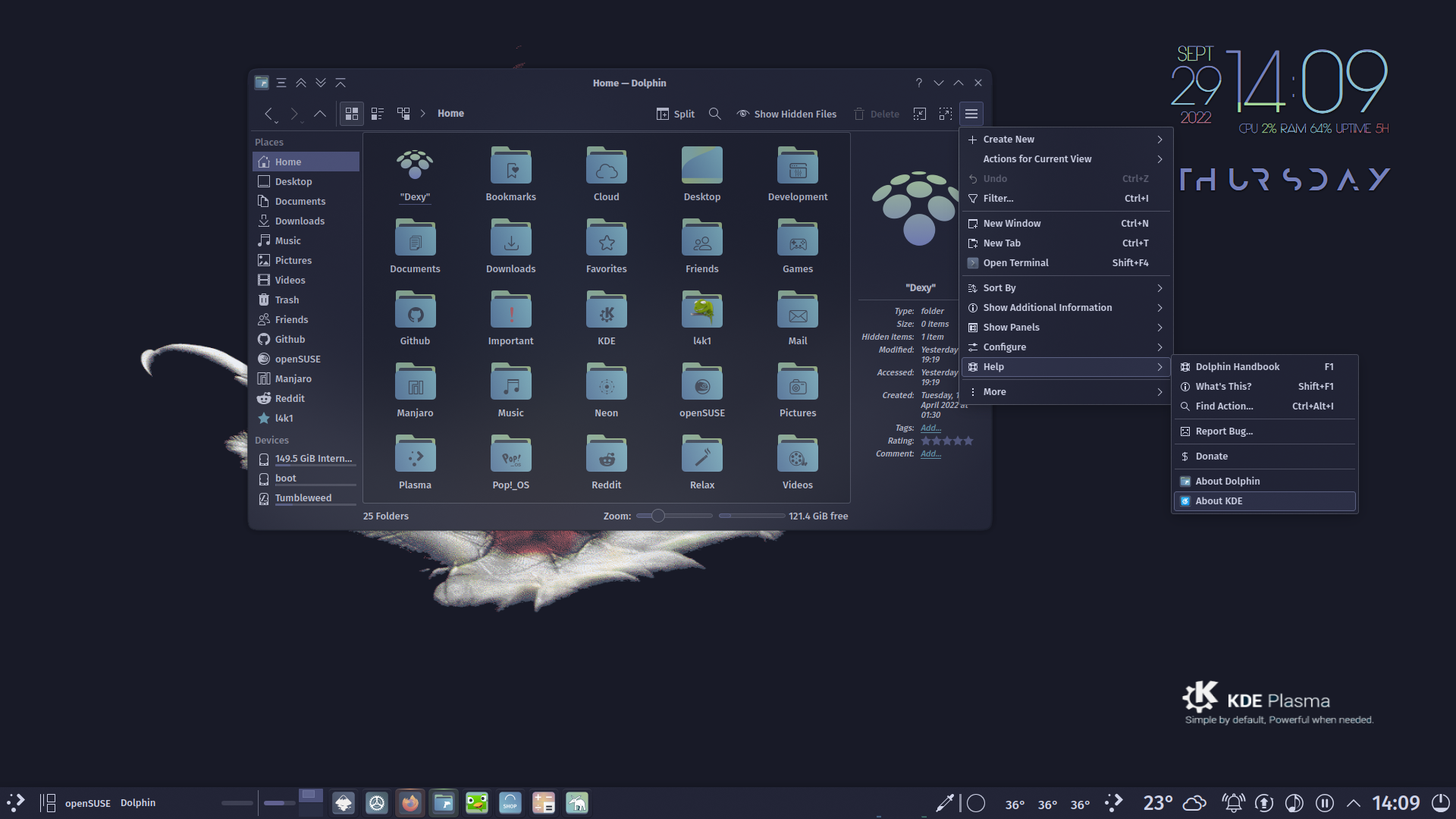Go forward with the forward arrow
The image size is (1456, 819).
point(294,114)
